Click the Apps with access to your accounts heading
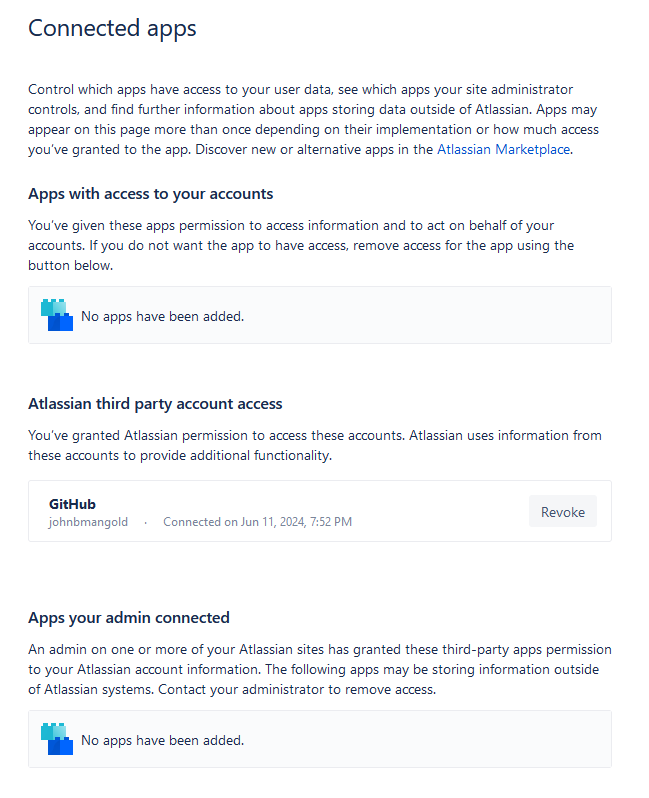 coord(151,194)
